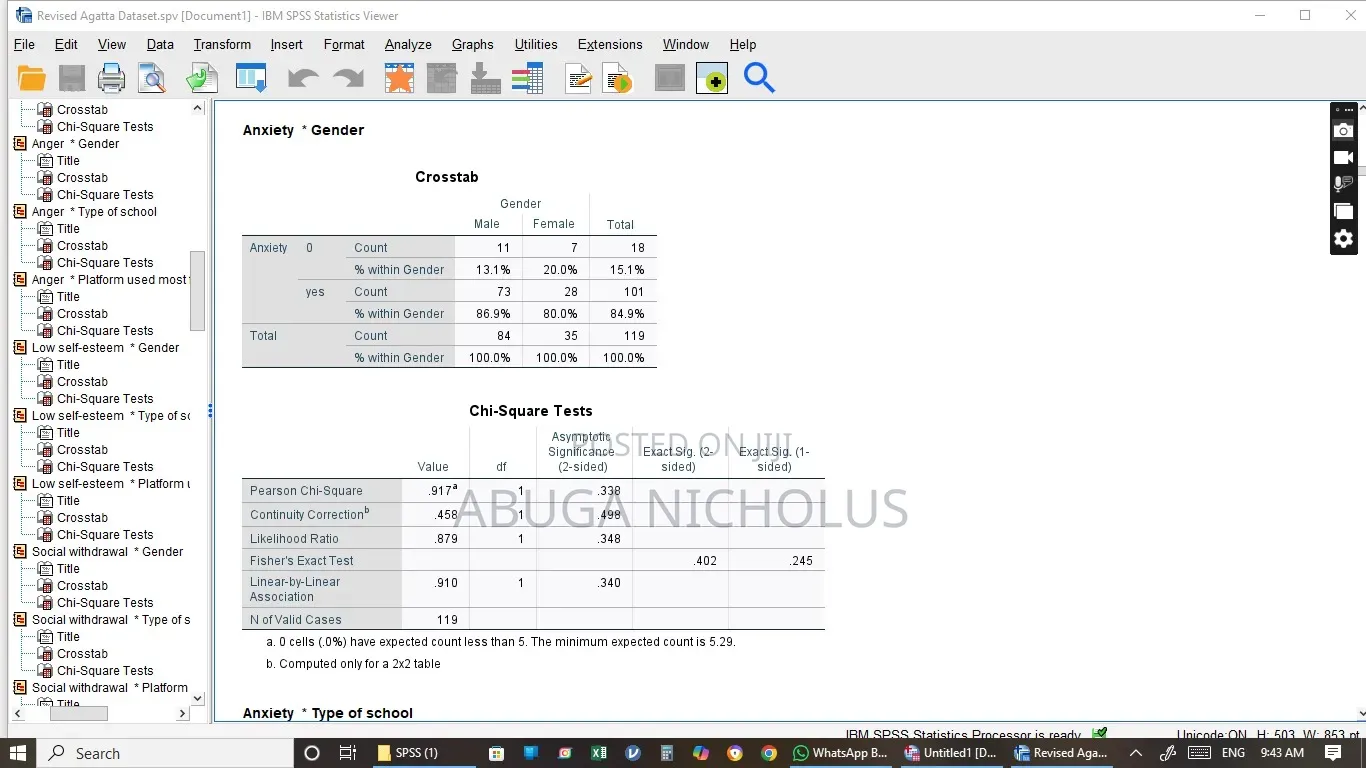Select 'Low self-esteem * Platform u' outline node
Screen dimensions: 1366x768
click(110, 484)
